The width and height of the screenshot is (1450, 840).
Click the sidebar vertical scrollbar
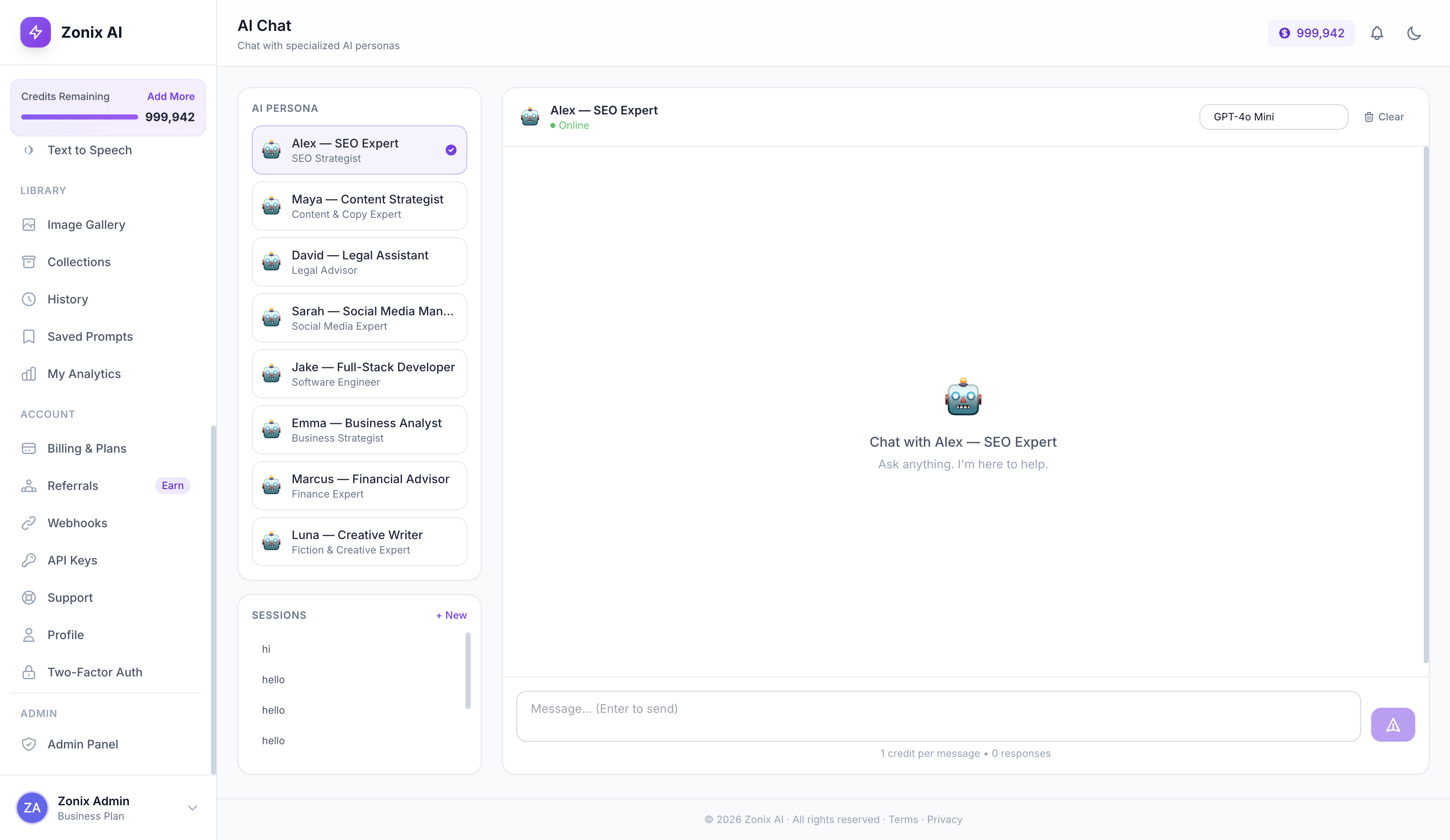click(x=214, y=600)
